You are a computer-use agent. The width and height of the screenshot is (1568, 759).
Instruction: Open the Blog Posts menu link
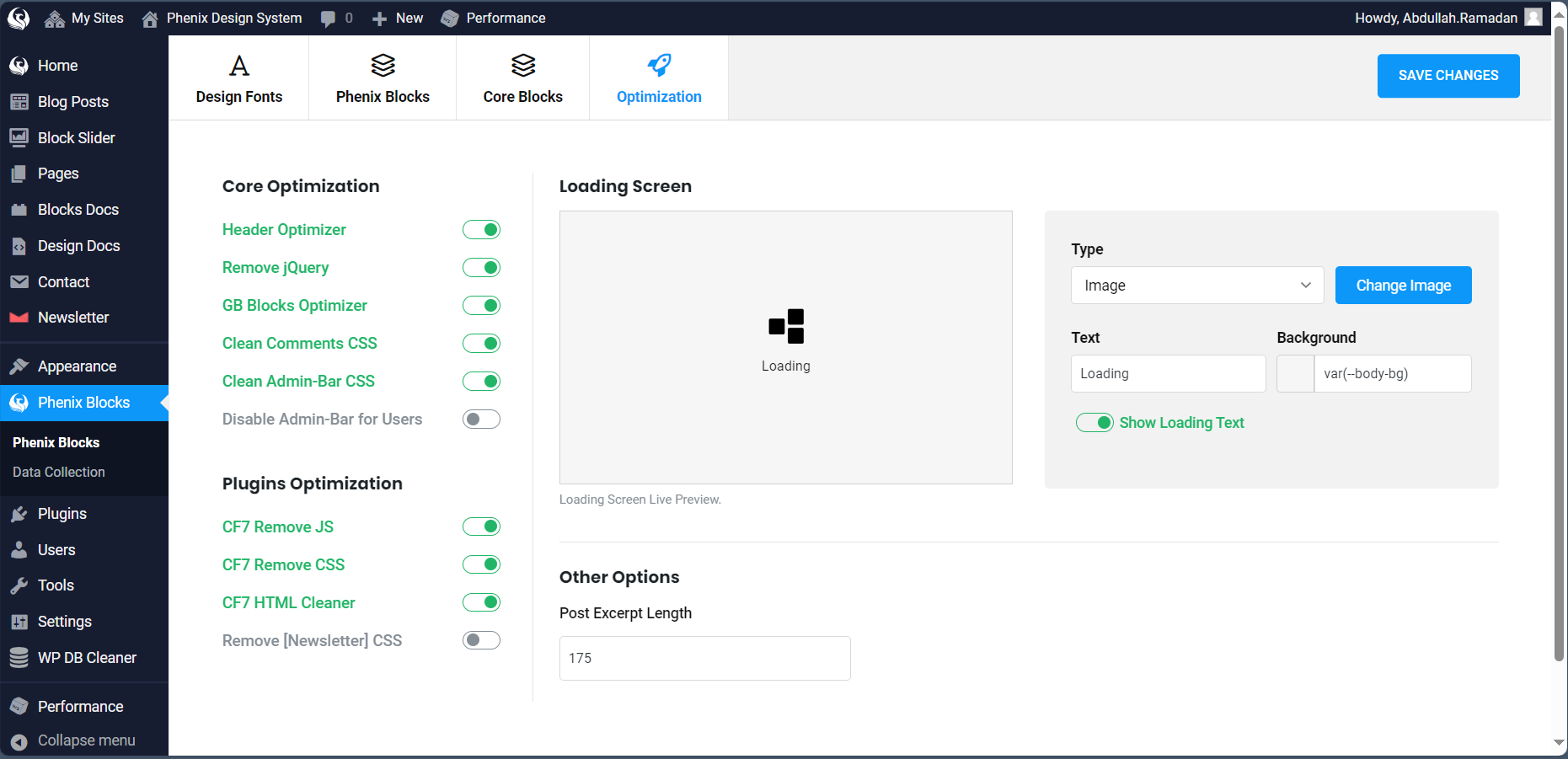[73, 102]
